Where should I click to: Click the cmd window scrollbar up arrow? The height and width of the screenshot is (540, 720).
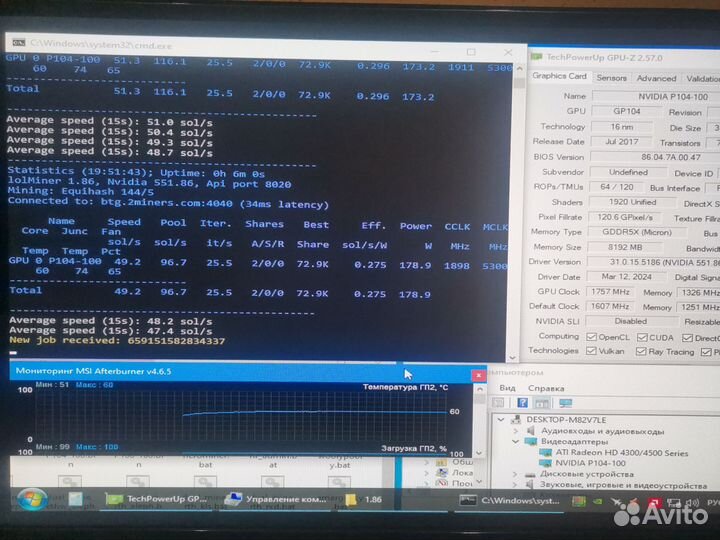(519, 68)
